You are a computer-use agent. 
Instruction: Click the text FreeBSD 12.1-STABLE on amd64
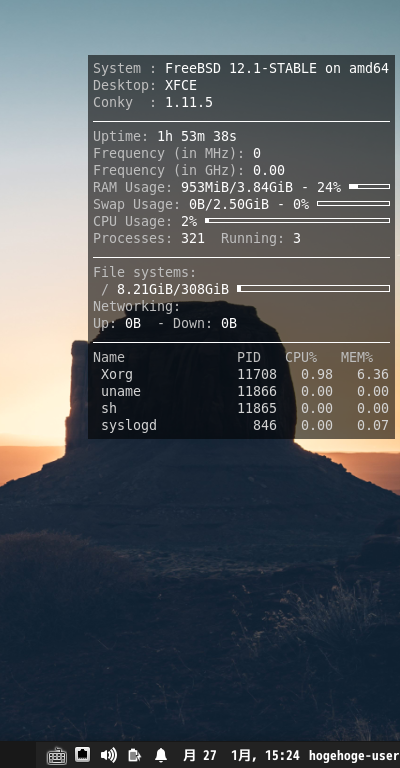pos(277,69)
